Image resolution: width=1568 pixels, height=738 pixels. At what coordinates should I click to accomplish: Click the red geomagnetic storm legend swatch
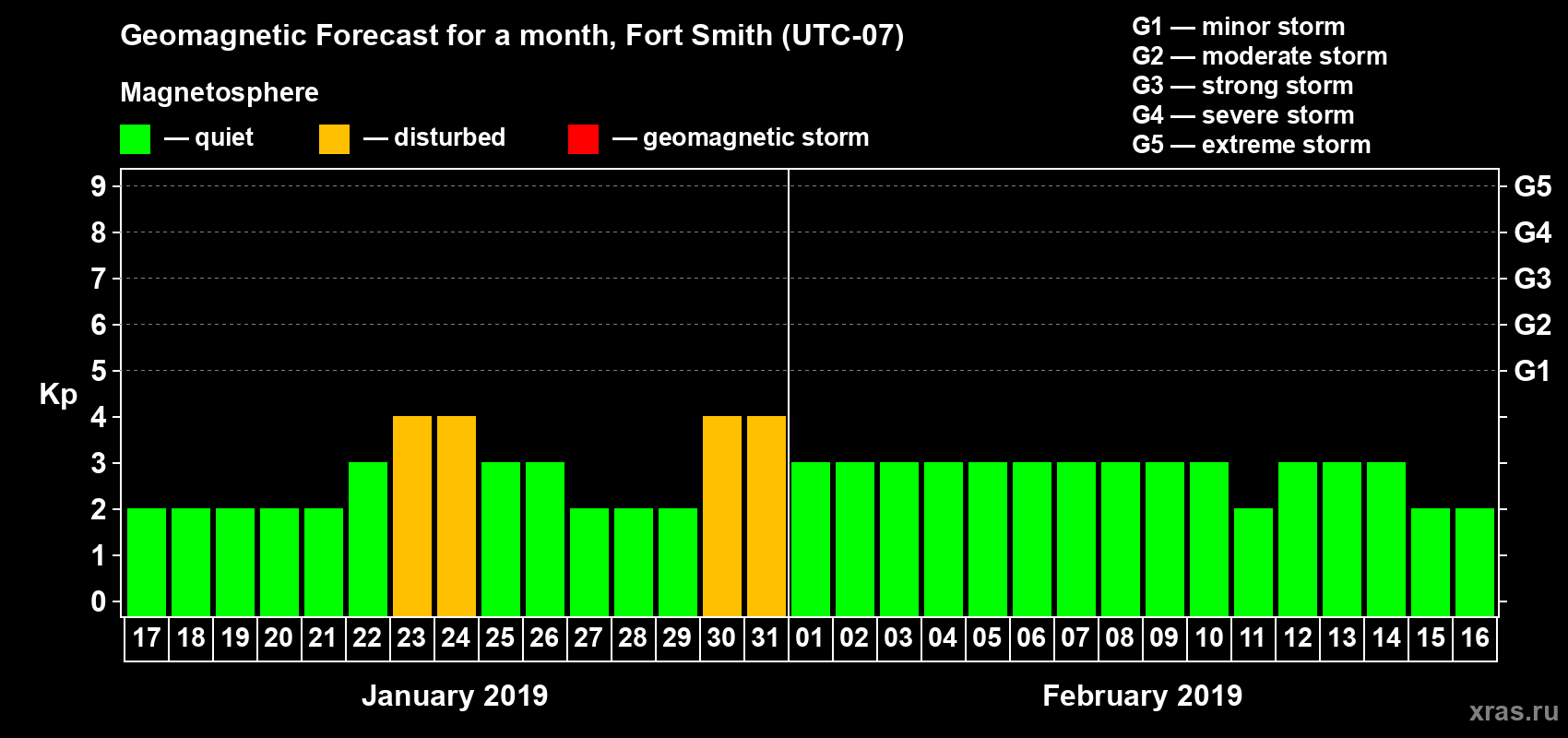pos(583,139)
